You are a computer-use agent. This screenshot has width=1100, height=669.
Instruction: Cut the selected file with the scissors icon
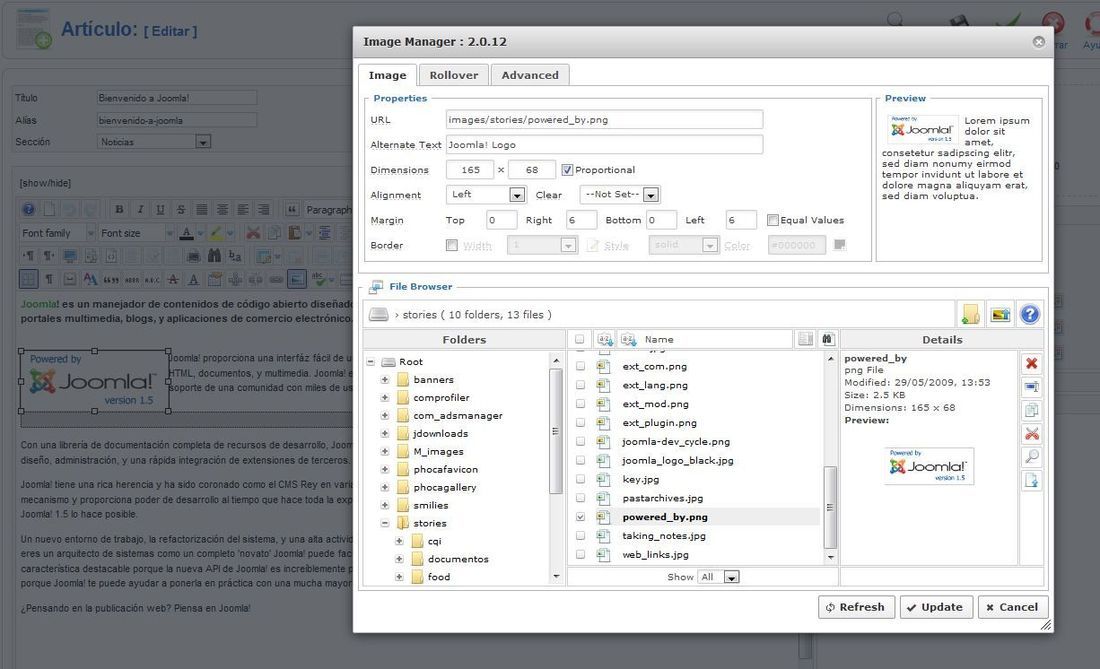click(1031, 433)
